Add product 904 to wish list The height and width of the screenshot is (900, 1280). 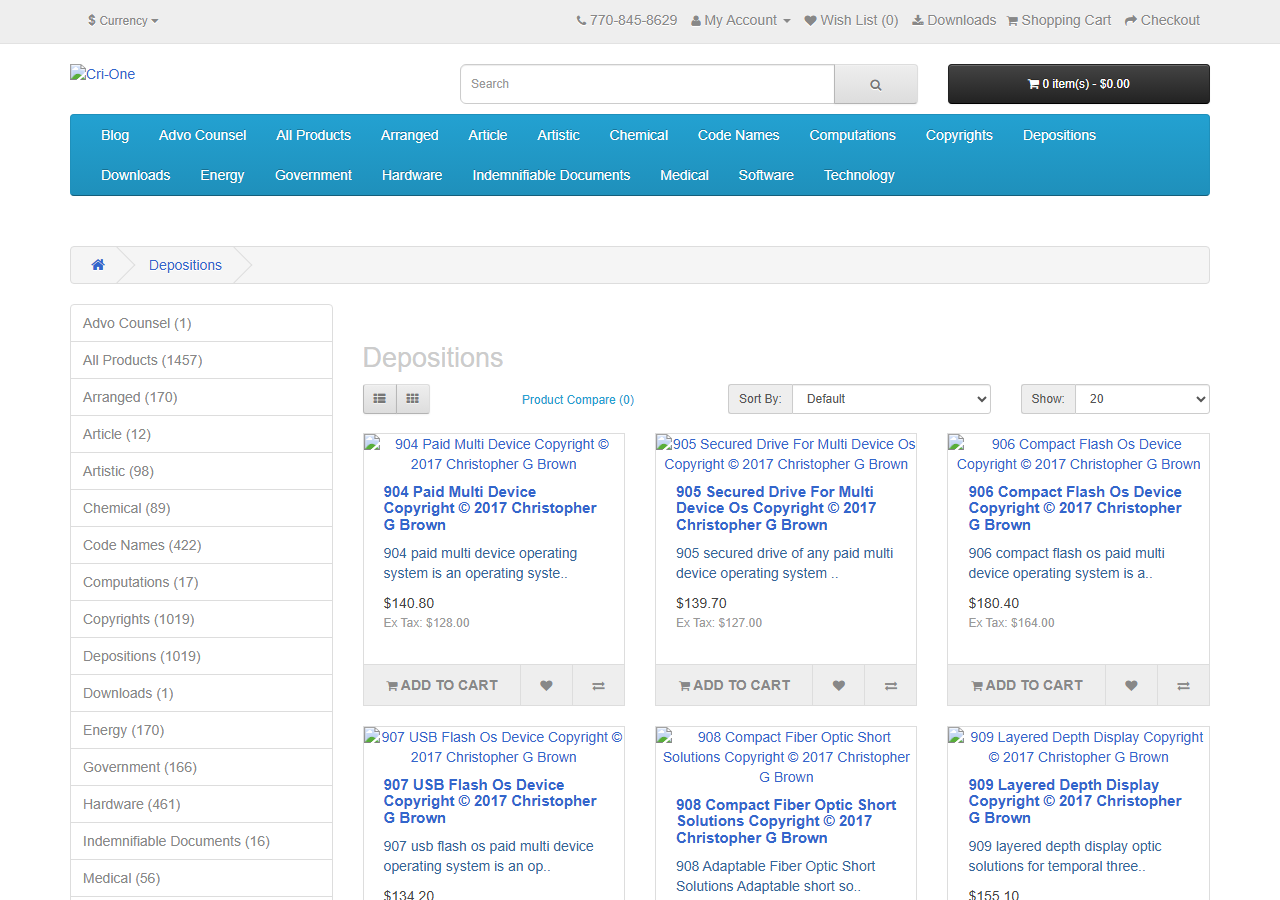(546, 685)
